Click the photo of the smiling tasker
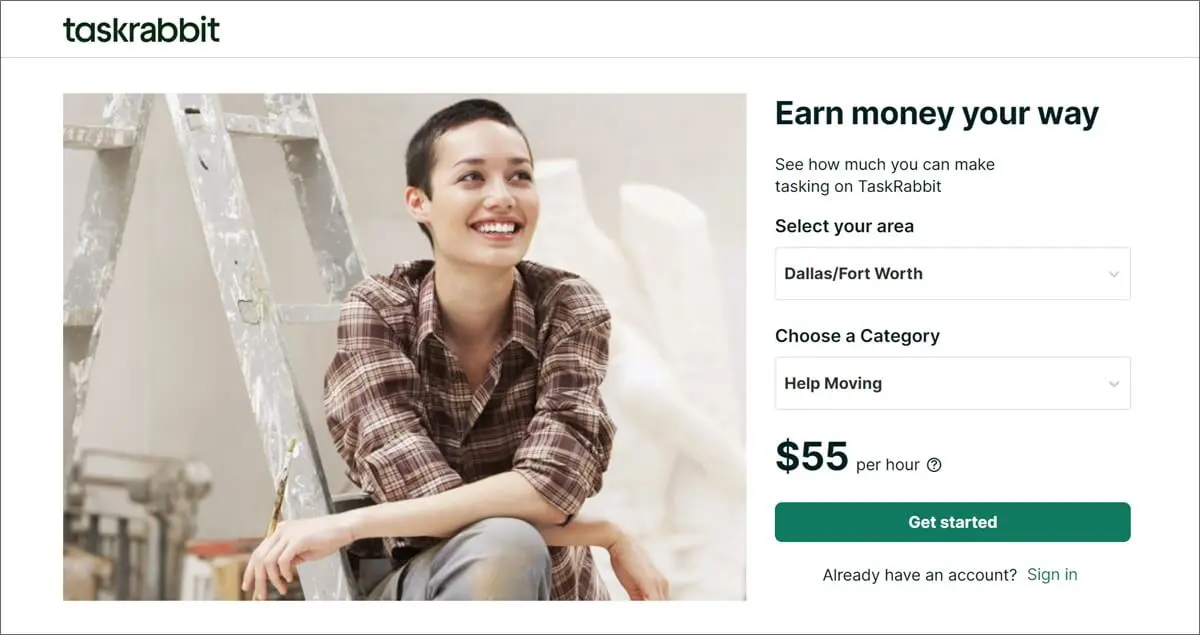The height and width of the screenshot is (635, 1200). pos(404,348)
